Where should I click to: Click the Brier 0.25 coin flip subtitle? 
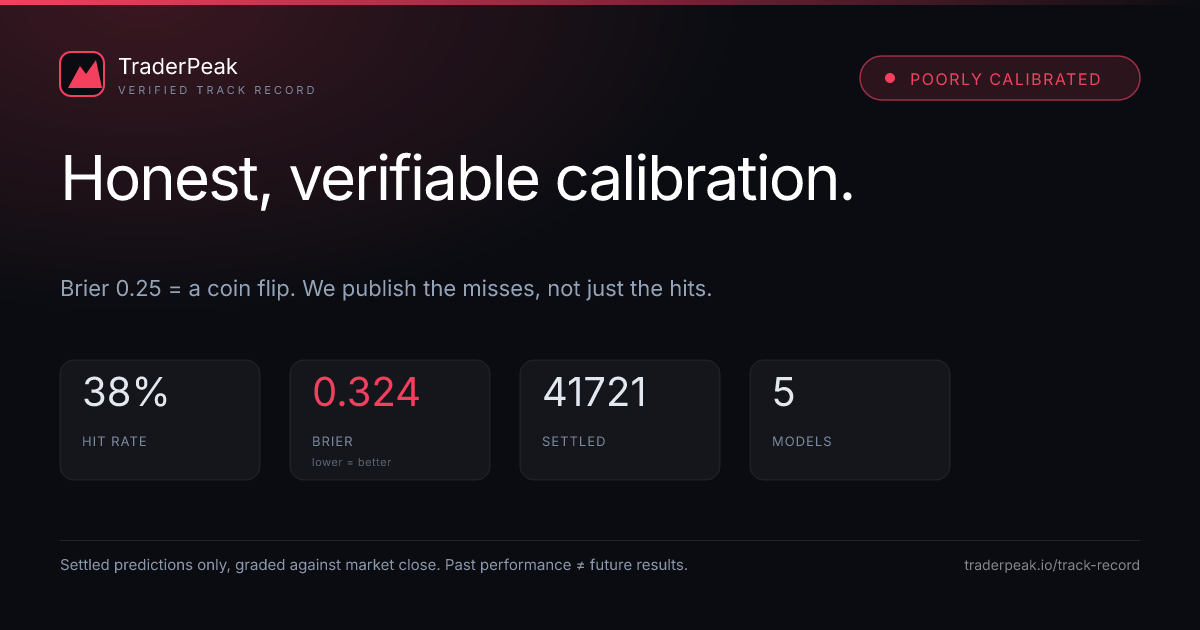[386, 289]
